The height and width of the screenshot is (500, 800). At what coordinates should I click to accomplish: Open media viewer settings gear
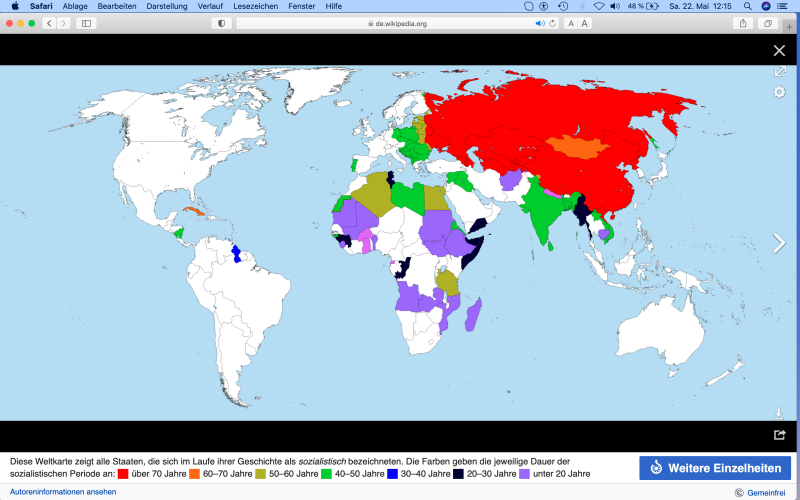pyautogui.click(x=779, y=92)
